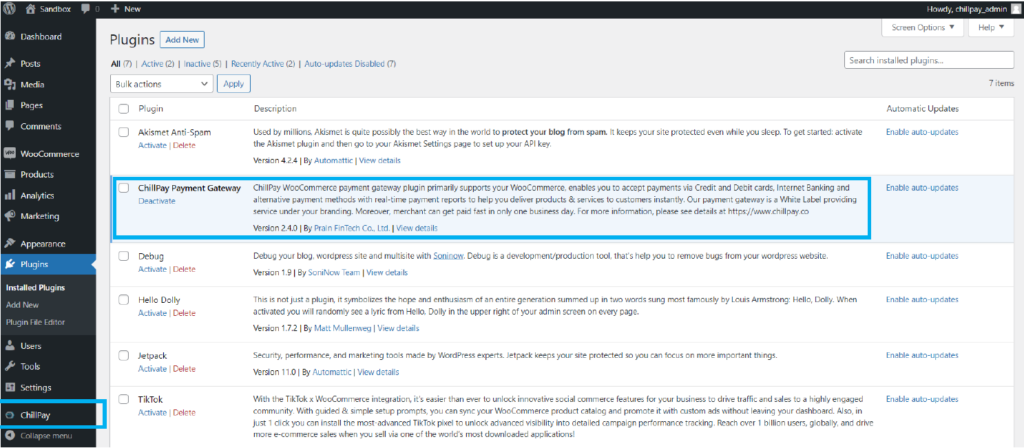Image resolution: width=1024 pixels, height=448 pixels.
Task: Expand the Help dropdown tab
Action: (x=991, y=27)
